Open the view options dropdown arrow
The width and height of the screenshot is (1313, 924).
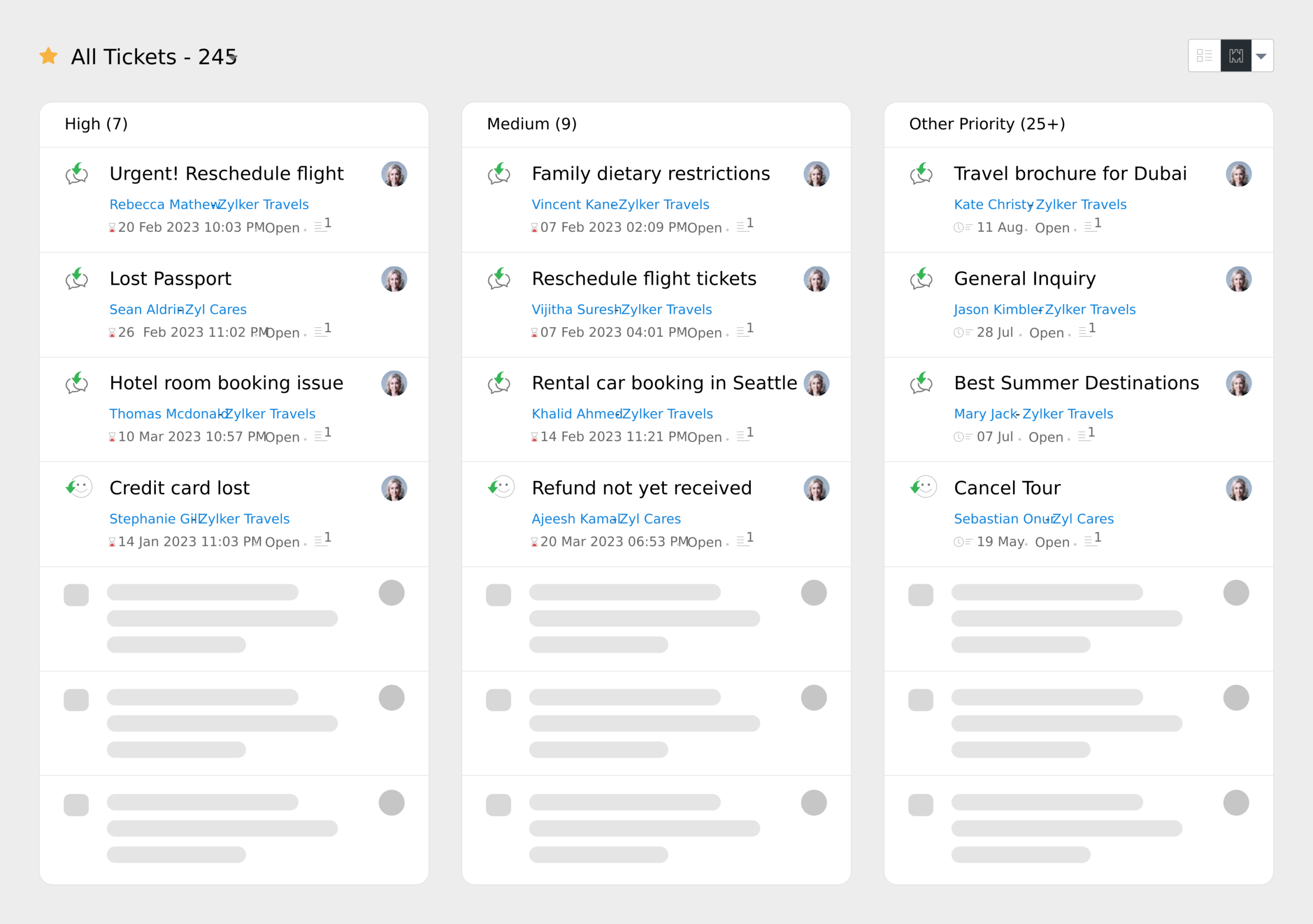pyautogui.click(x=1262, y=56)
